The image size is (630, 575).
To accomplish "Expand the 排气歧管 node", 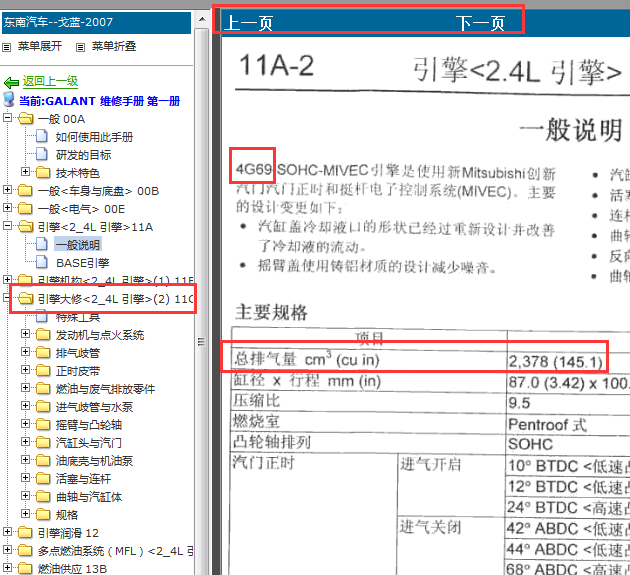I will (x=25, y=352).
